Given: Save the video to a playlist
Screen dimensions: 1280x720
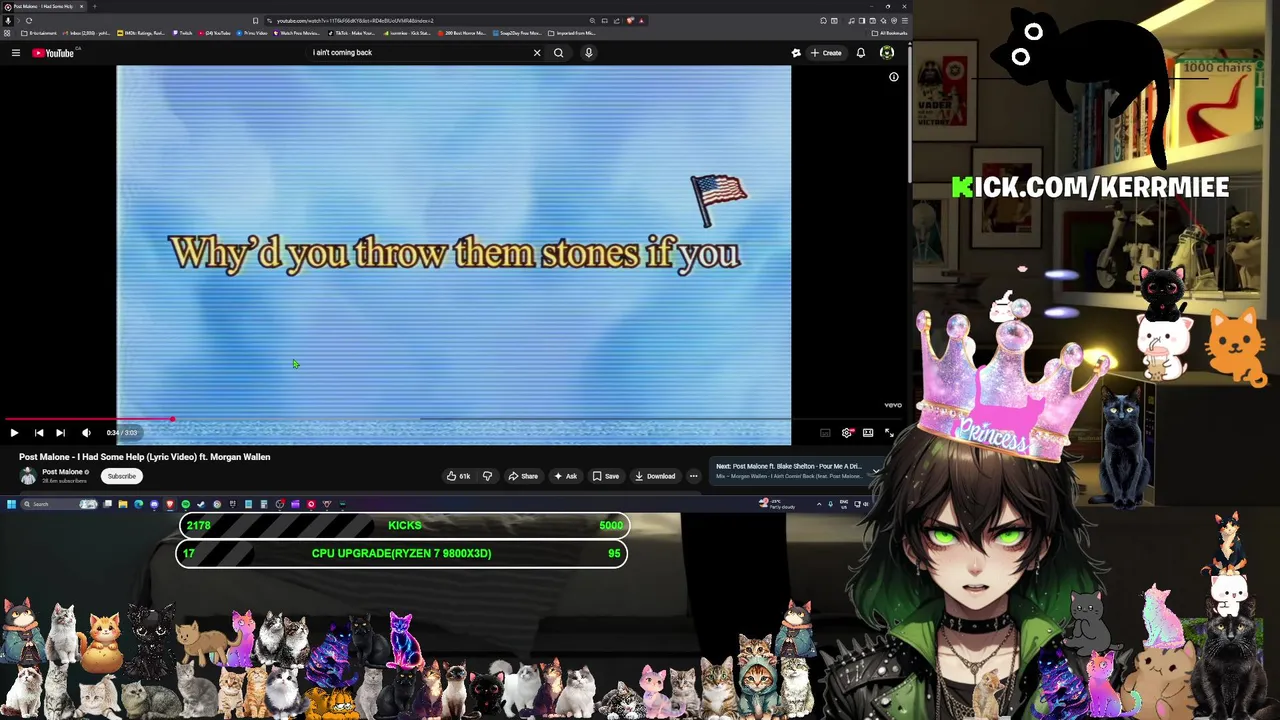Looking at the screenshot, I should coord(606,476).
